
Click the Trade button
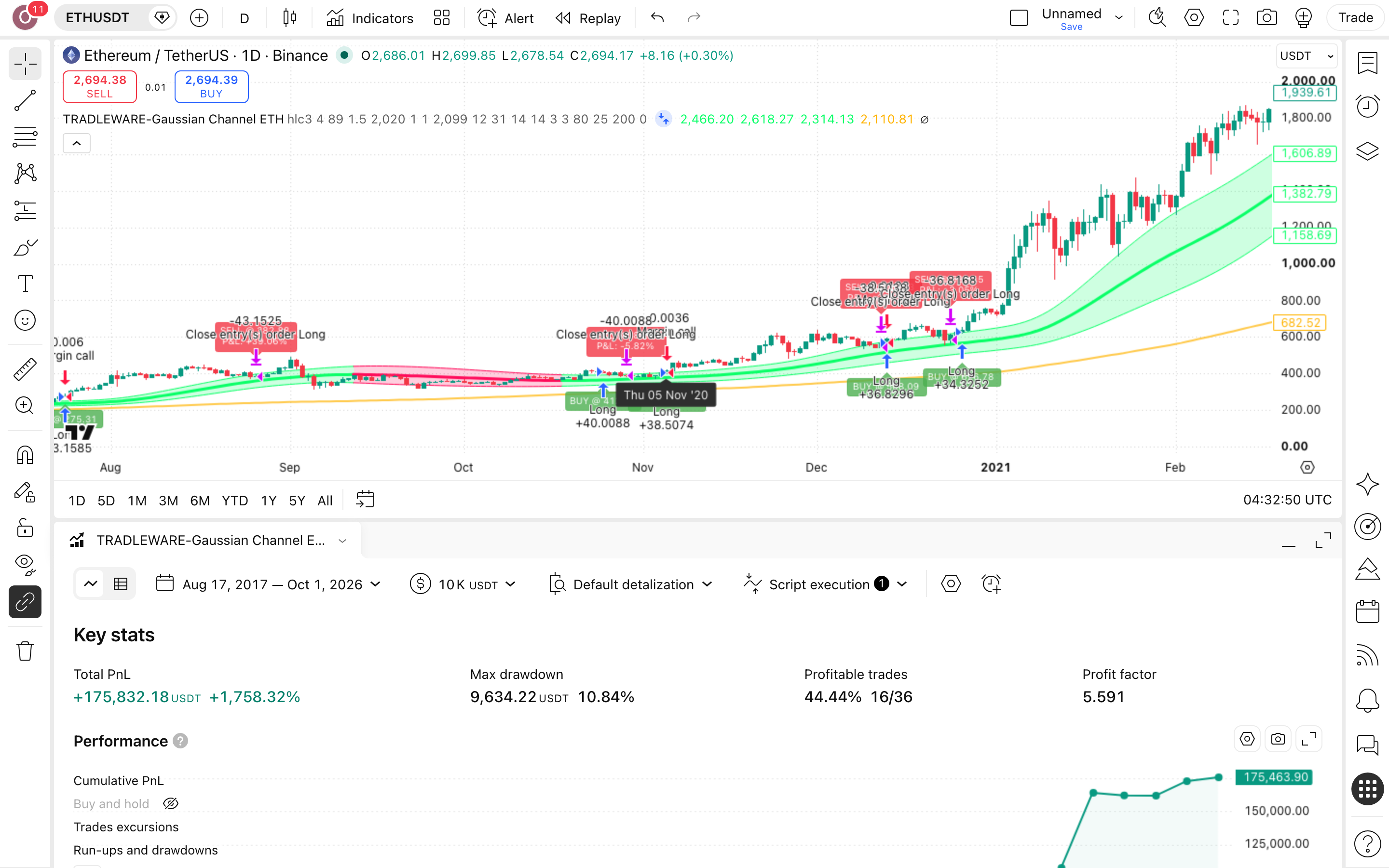pos(1355,18)
